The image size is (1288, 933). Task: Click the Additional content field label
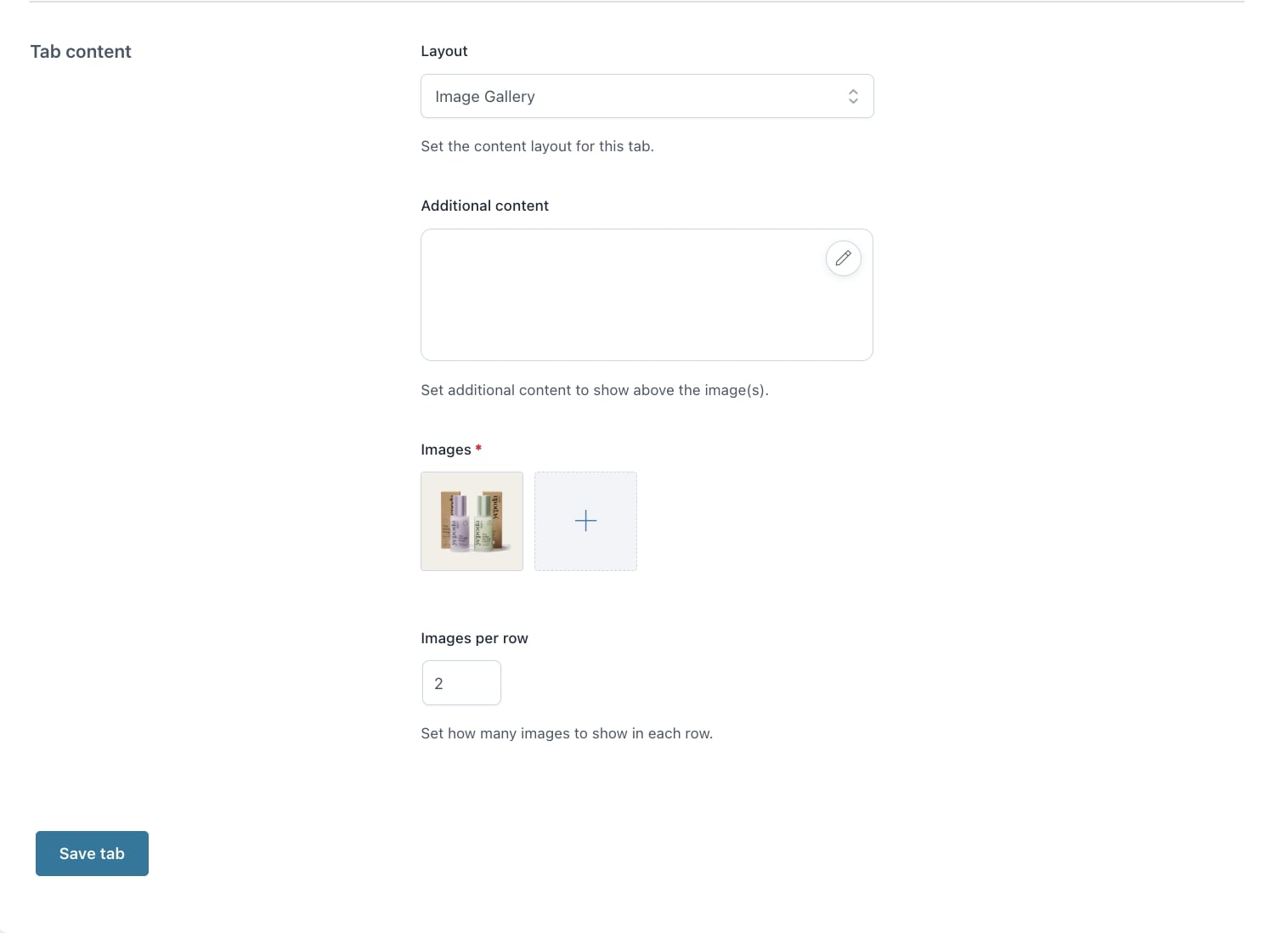[484, 206]
